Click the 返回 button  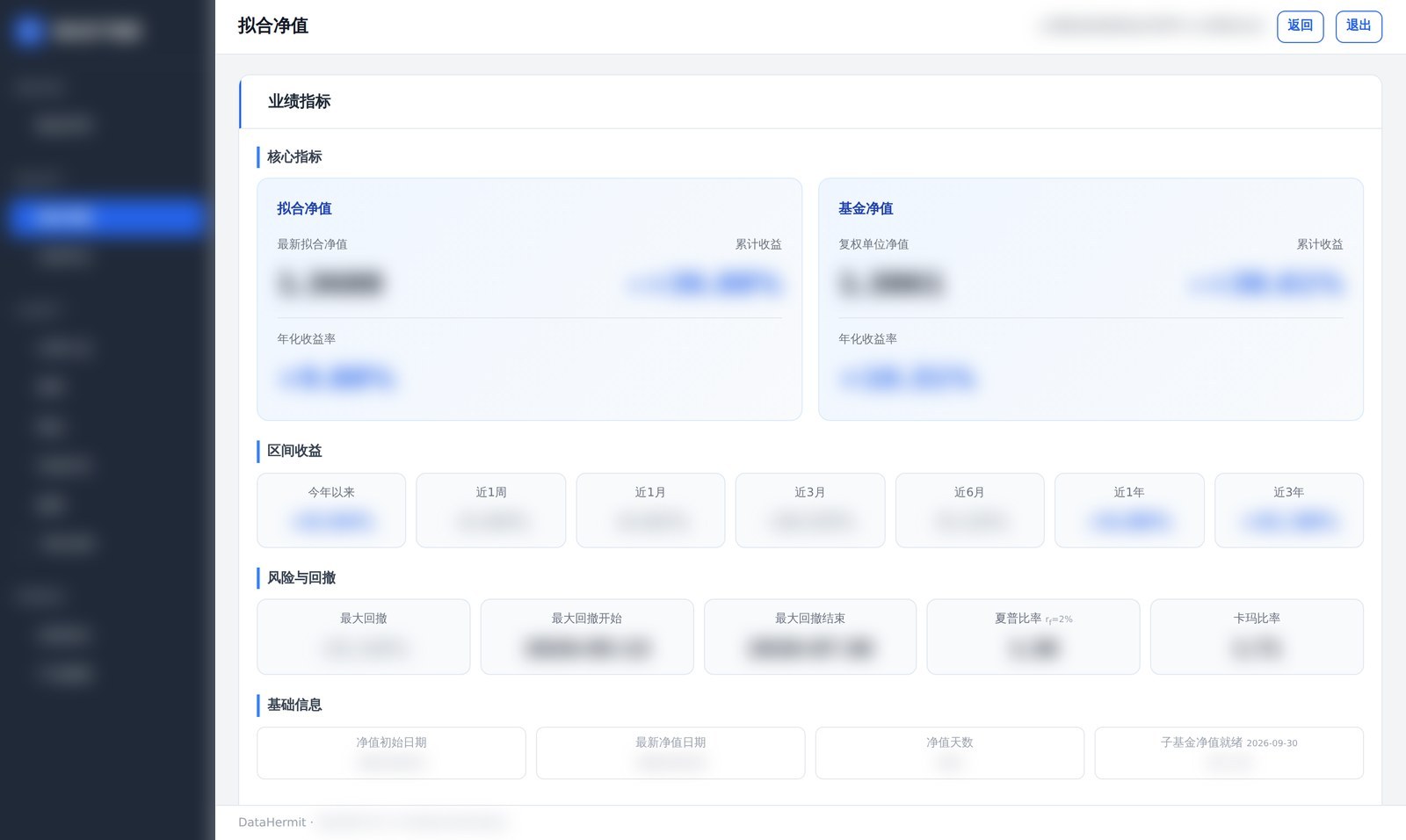pos(1300,26)
